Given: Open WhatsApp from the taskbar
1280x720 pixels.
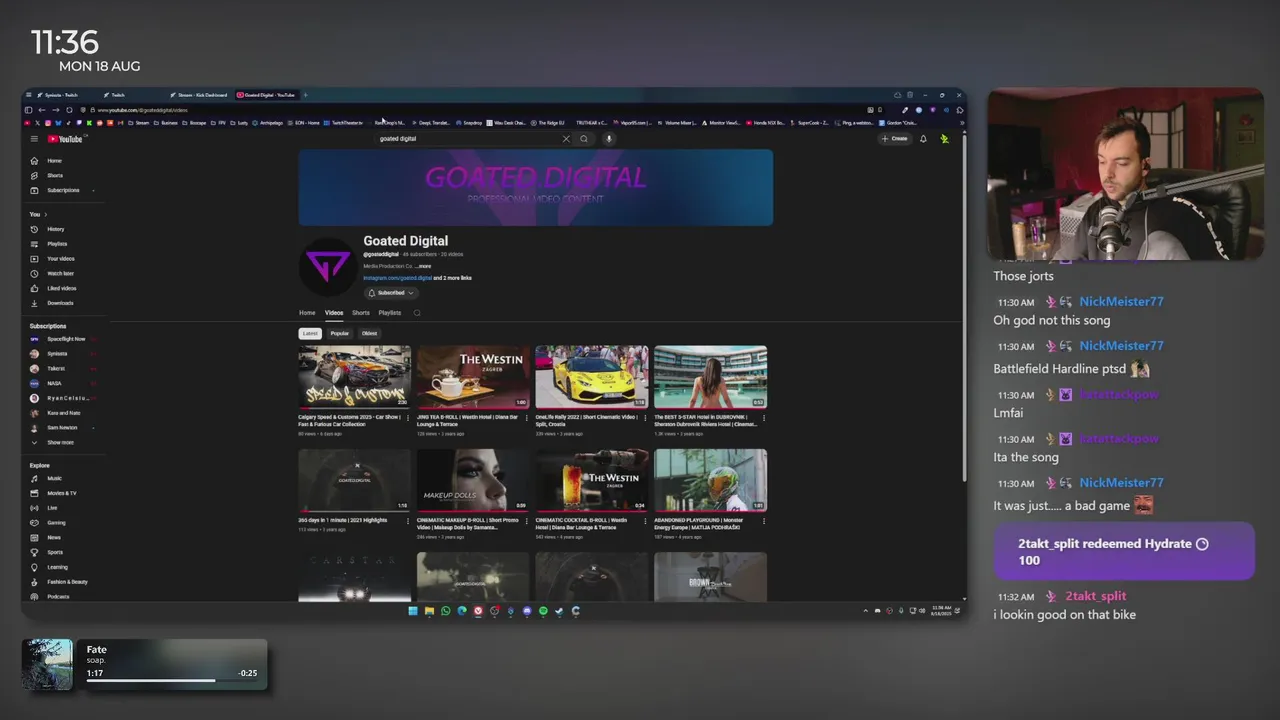Looking at the screenshot, I should 445,611.
